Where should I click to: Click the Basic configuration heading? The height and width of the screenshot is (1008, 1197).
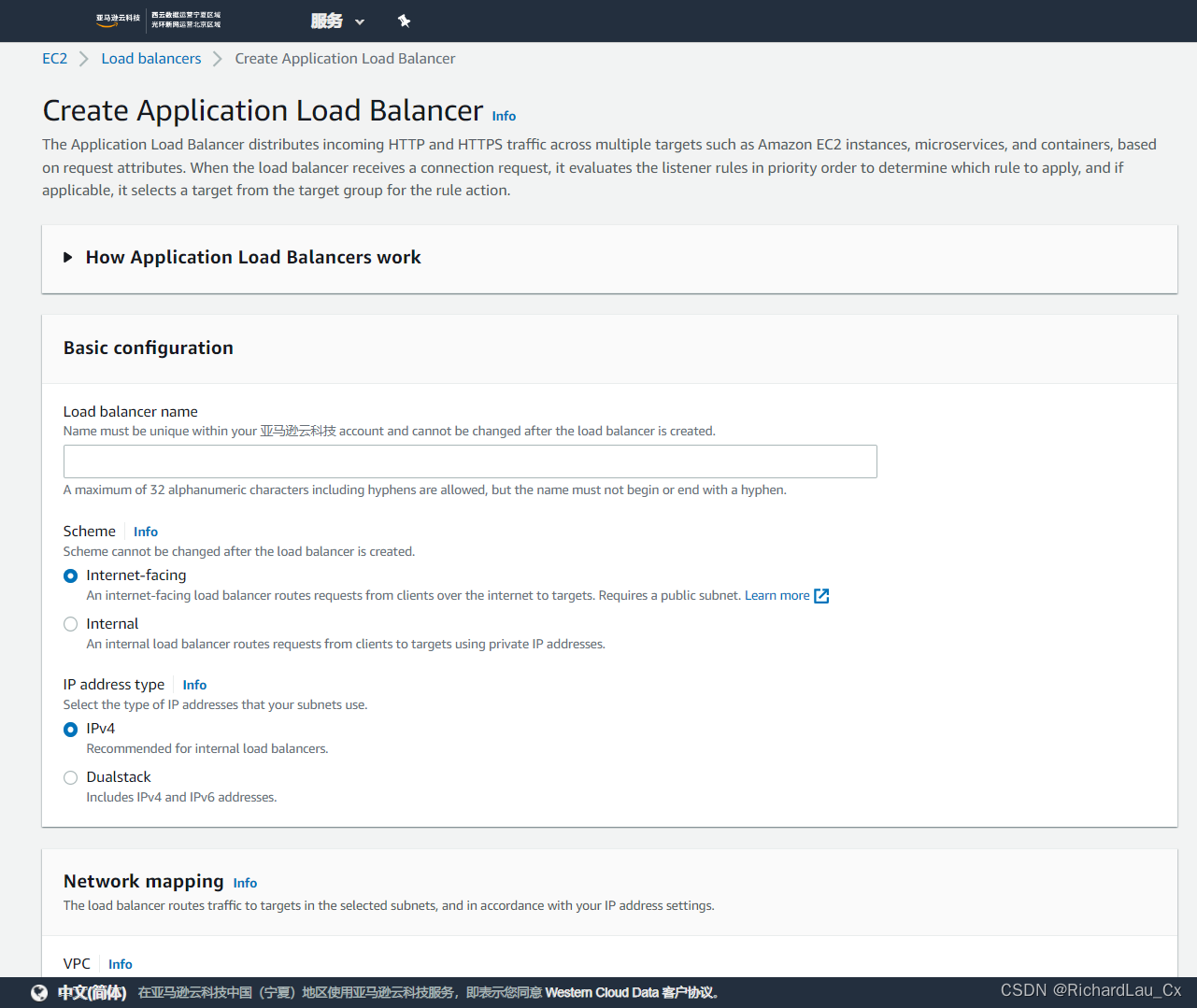(x=149, y=348)
